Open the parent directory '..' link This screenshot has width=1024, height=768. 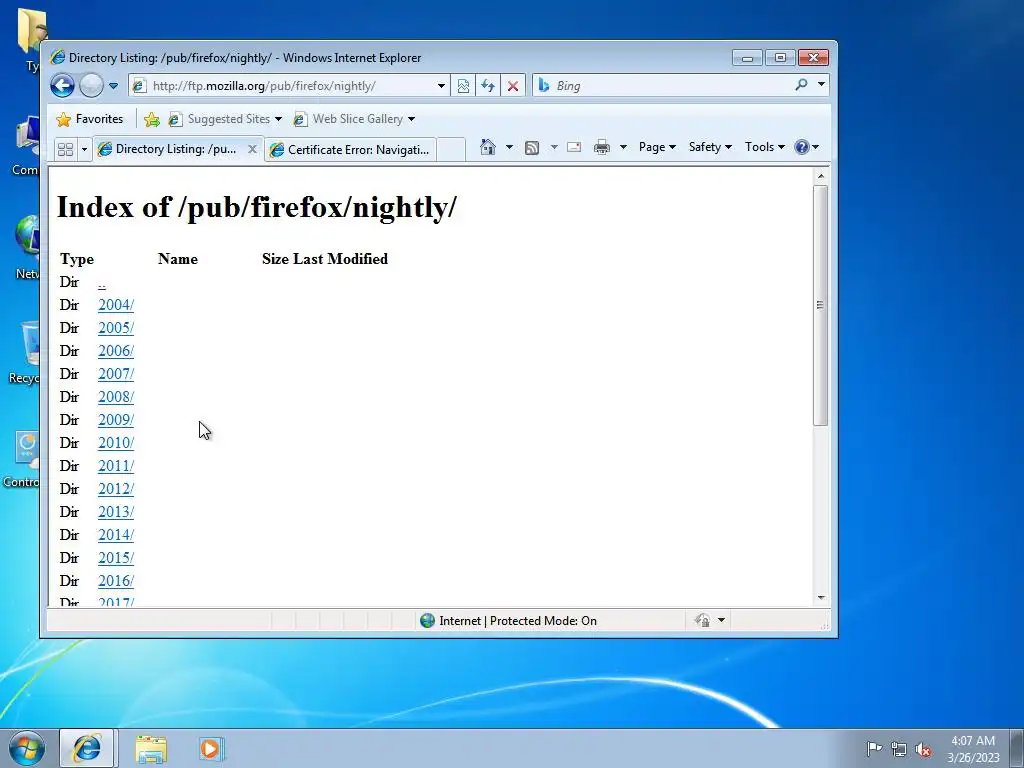(102, 283)
